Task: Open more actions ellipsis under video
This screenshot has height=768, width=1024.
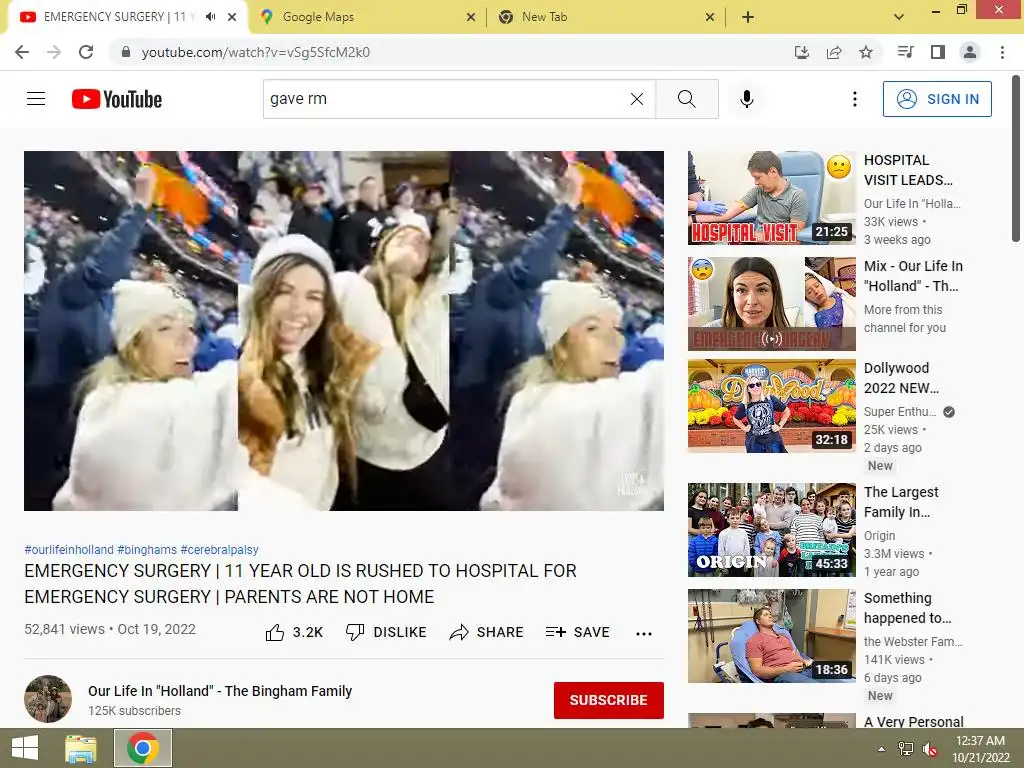Action: pyautogui.click(x=644, y=633)
